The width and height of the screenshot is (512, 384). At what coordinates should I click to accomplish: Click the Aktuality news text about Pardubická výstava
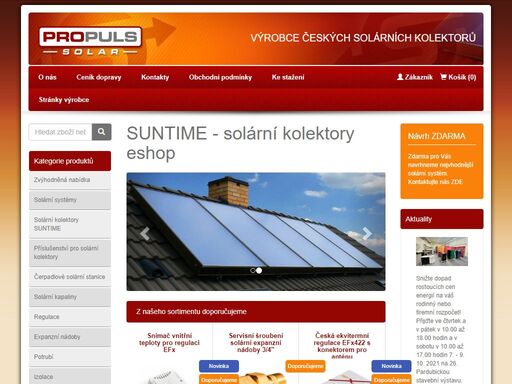click(x=441, y=329)
